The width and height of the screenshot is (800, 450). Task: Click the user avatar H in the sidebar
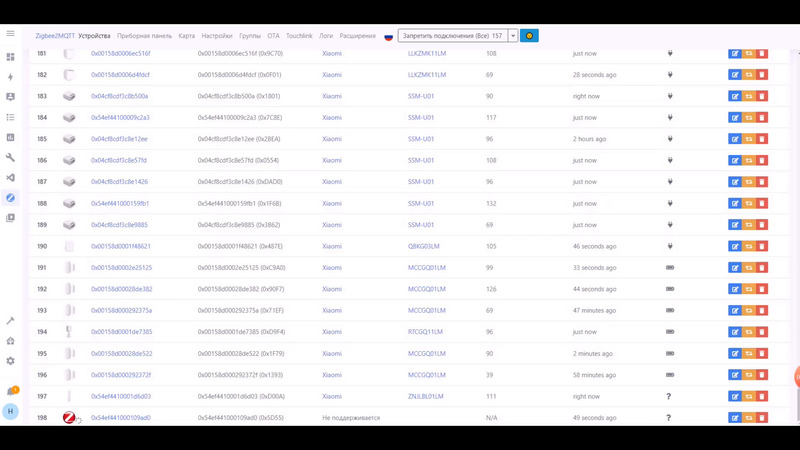(x=11, y=412)
